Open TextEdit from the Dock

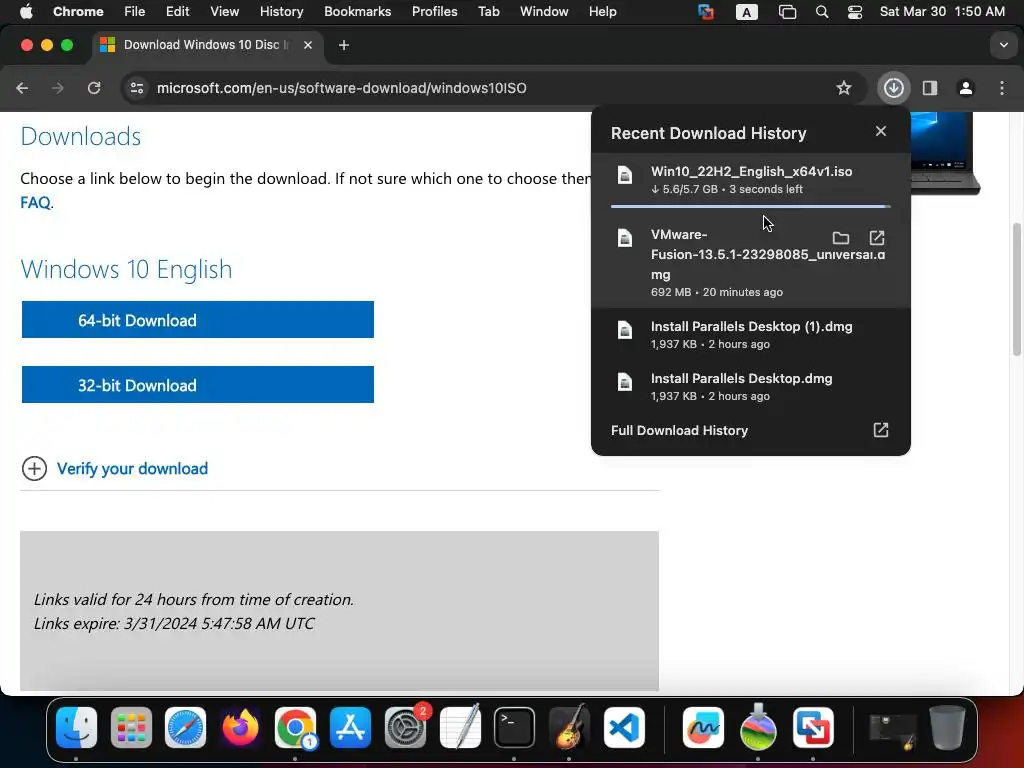tap(460, 727)
